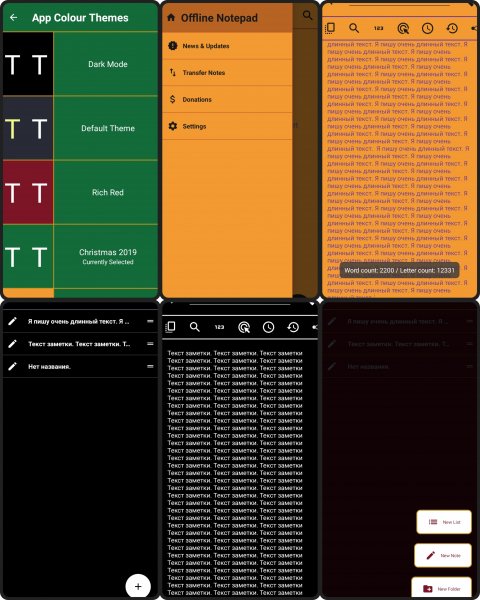Tap the green Christmas 2019 preview swatch

tap(28, 256)
